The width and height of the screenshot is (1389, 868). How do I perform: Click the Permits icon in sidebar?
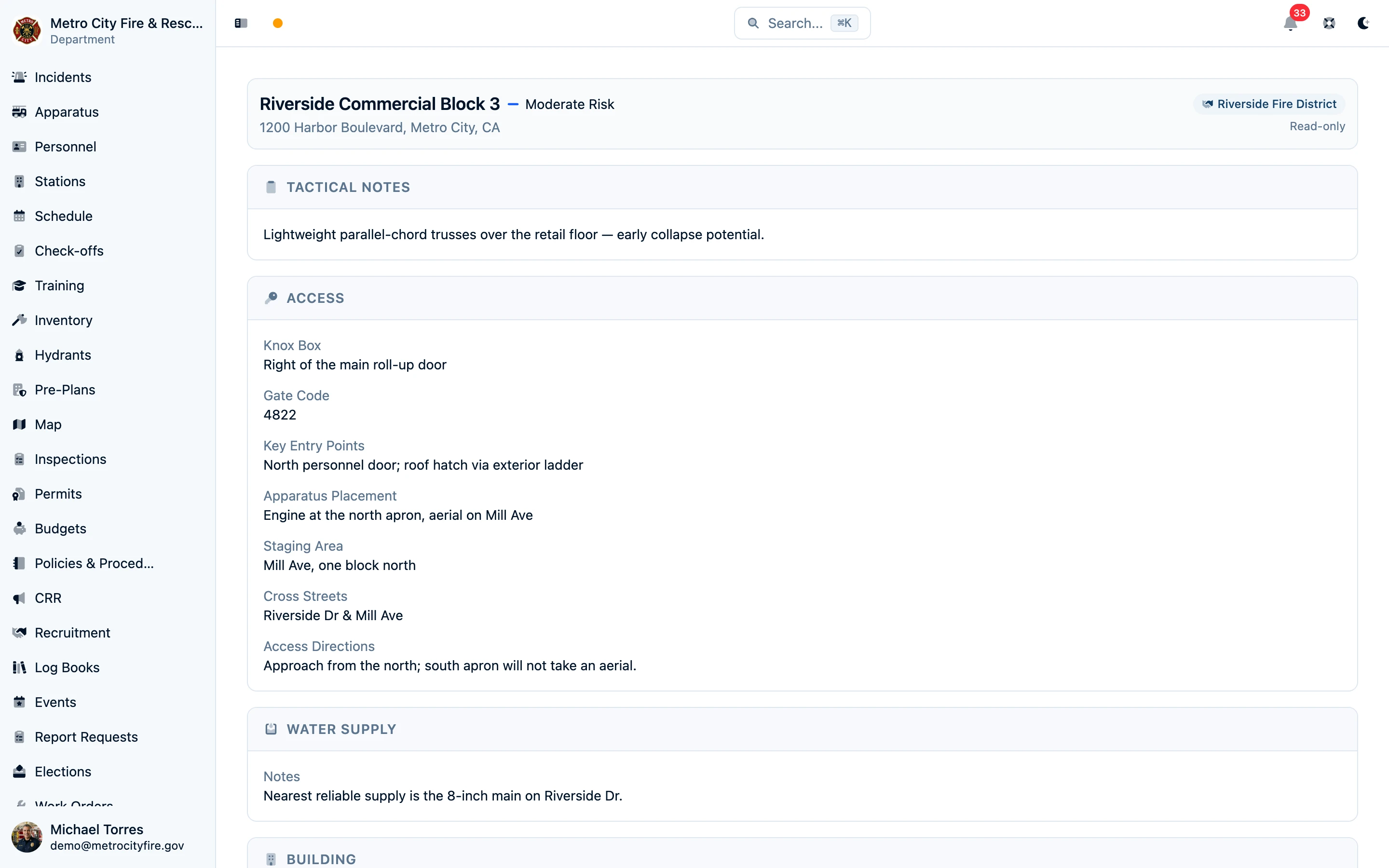19,494
